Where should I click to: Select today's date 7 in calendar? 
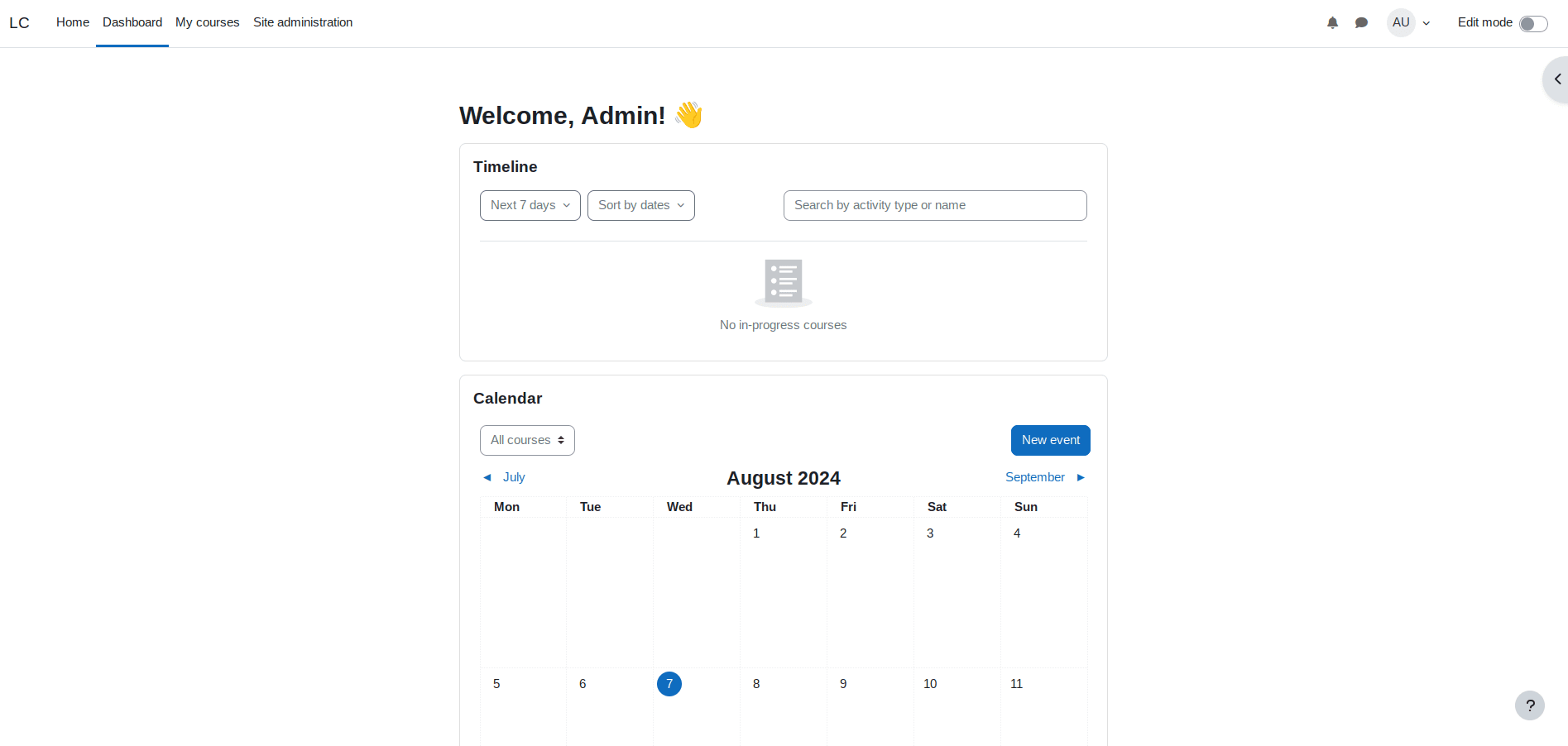tap(669, 684)
